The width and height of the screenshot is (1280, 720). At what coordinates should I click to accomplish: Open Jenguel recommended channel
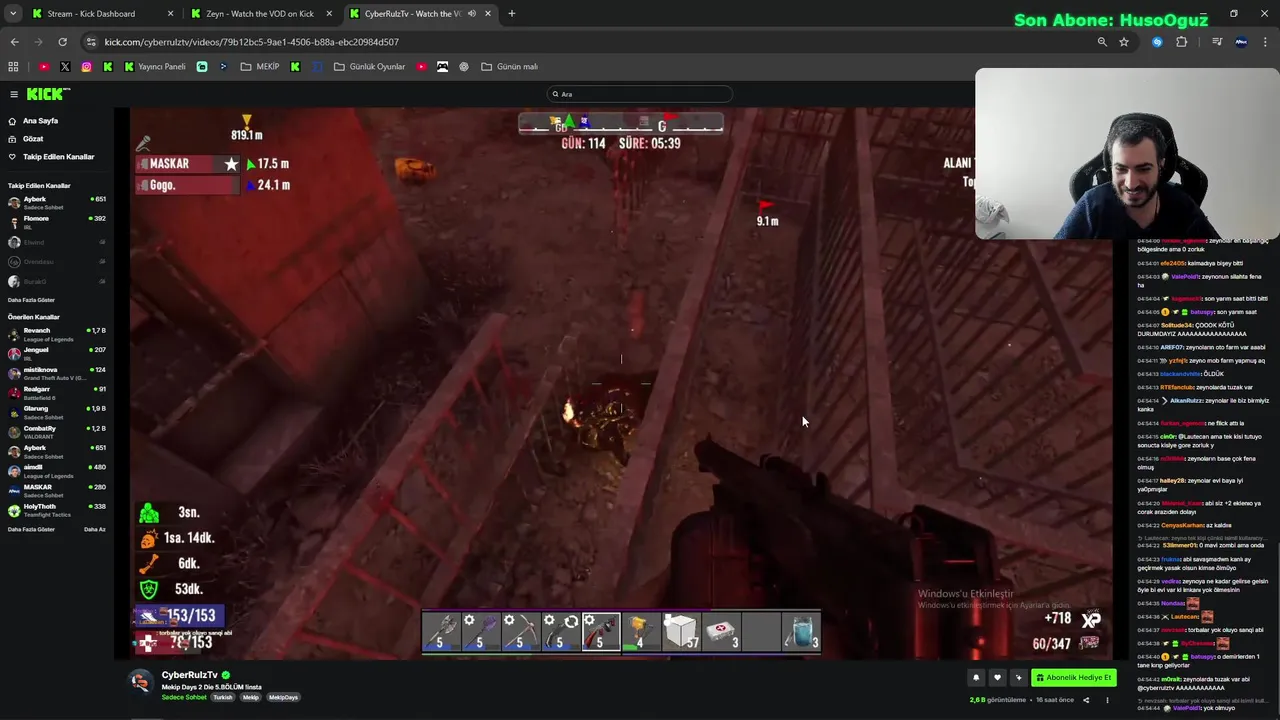click(x=57, y=353)
